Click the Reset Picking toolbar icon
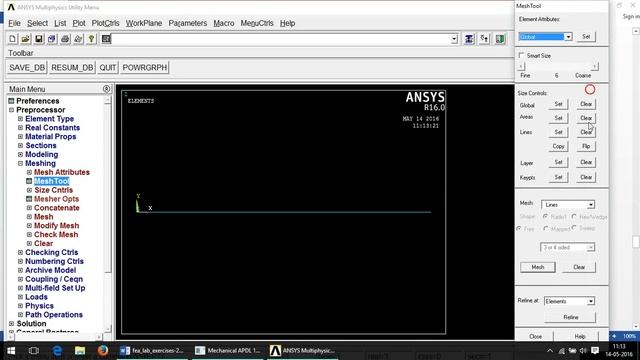This screenshot has width=640, height=360. [x=484, y=39]
